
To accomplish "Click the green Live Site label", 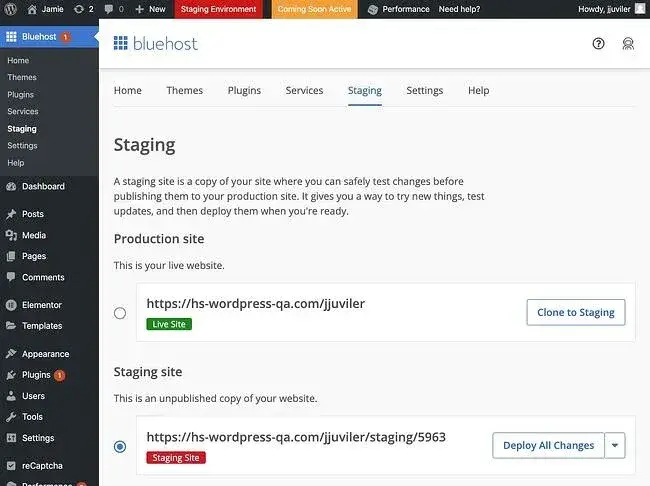I will (169, 324).
